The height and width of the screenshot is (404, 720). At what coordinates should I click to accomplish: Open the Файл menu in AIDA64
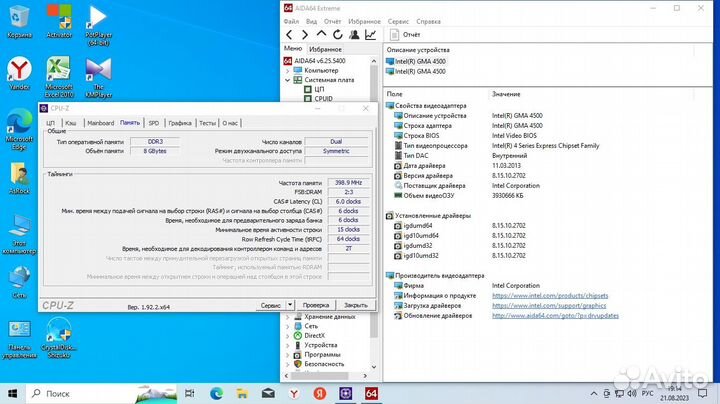[x=291, y=22]
